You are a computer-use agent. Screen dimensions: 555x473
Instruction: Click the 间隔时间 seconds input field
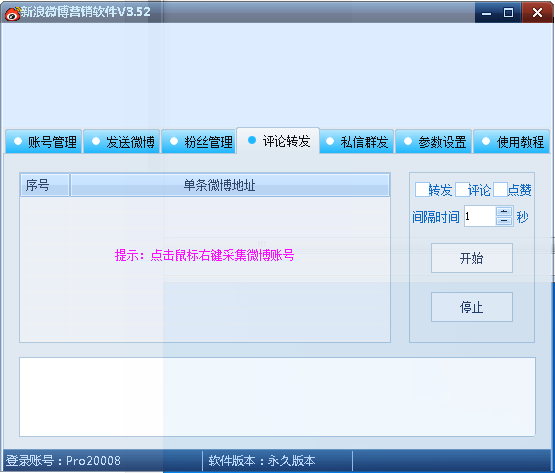coord(480,216)
